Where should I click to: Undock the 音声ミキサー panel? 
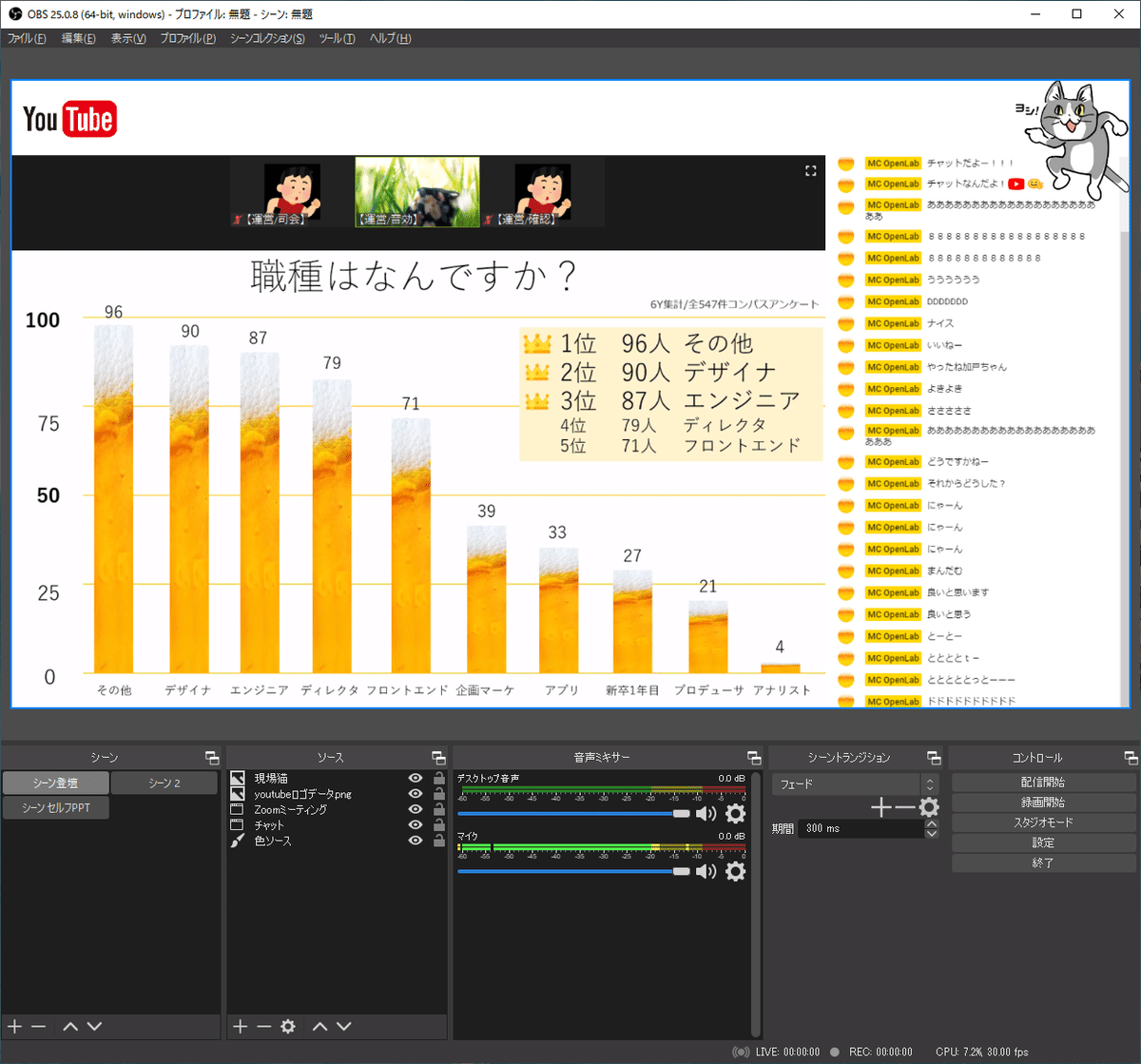click(754, 758)
